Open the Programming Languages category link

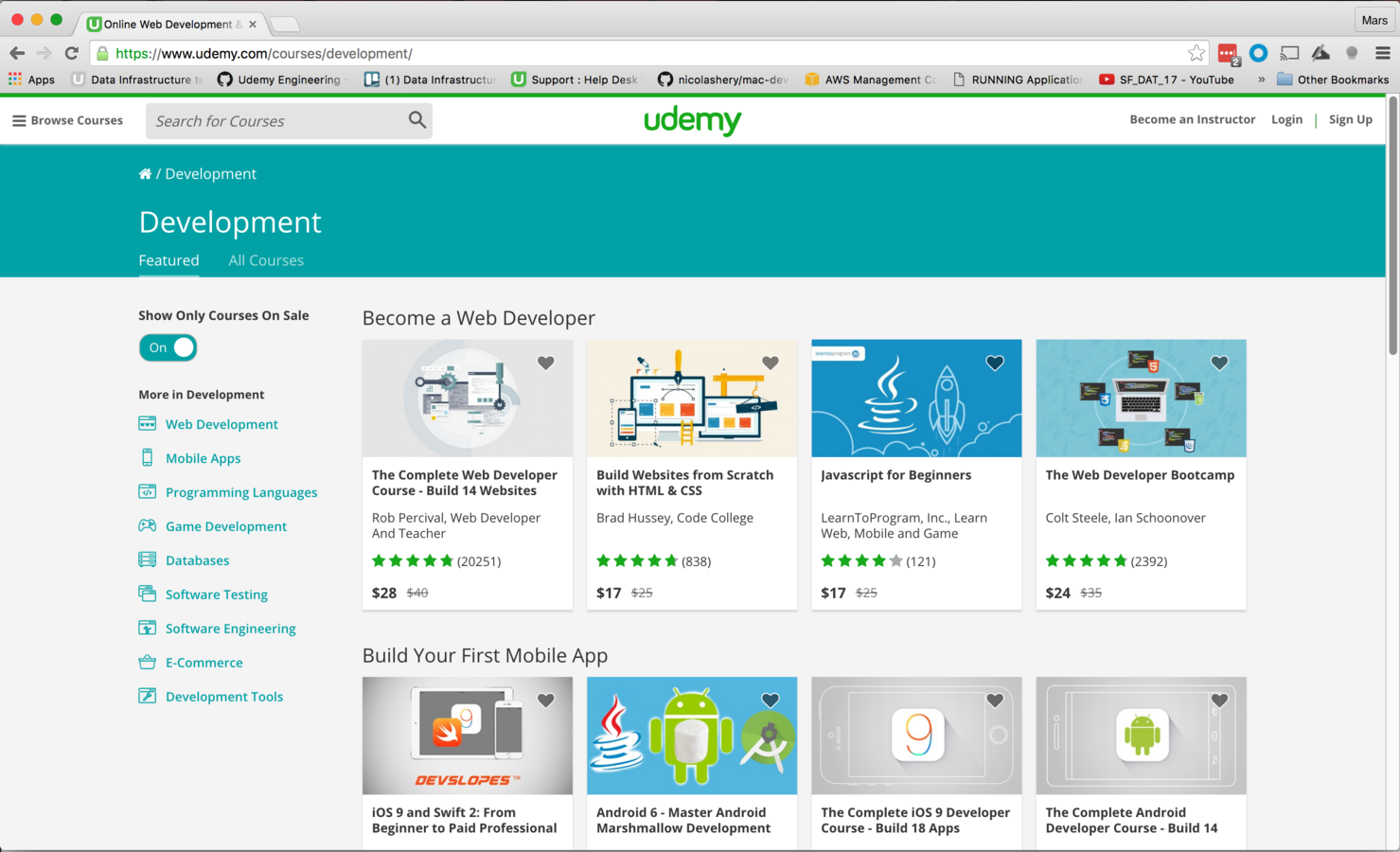coord(241,492)
